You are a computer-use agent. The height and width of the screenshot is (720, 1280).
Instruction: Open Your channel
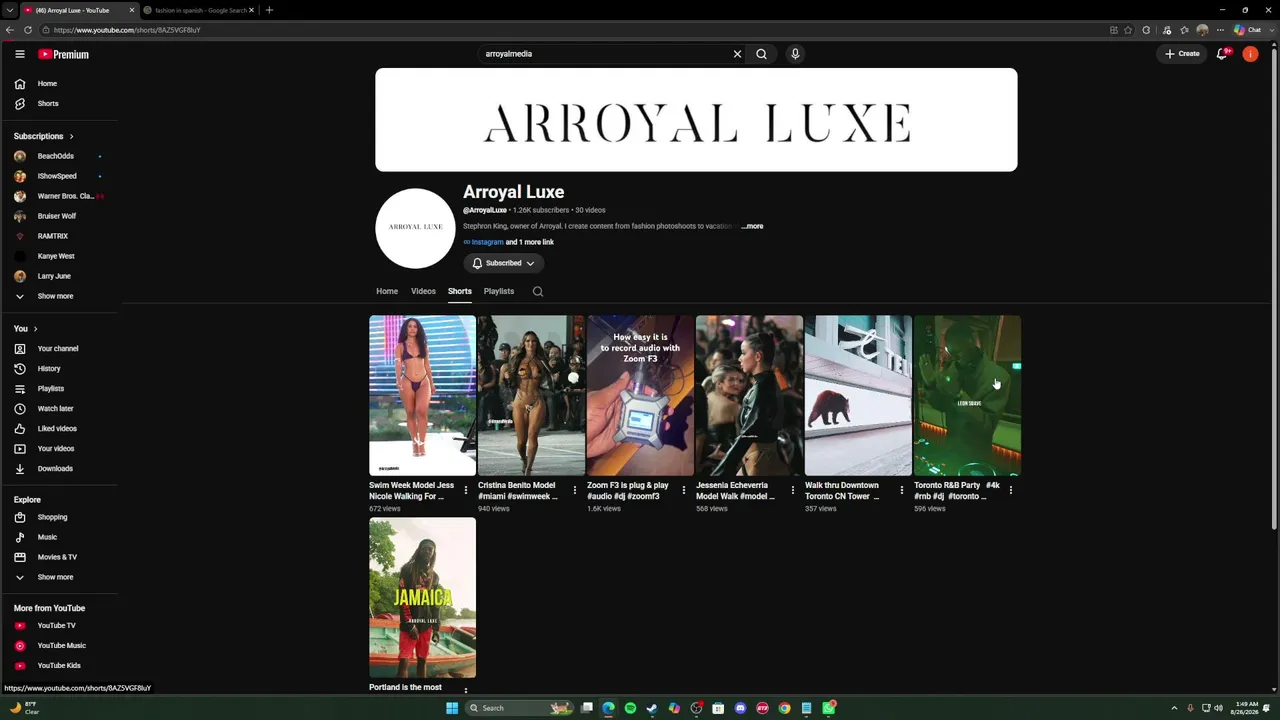60,349
